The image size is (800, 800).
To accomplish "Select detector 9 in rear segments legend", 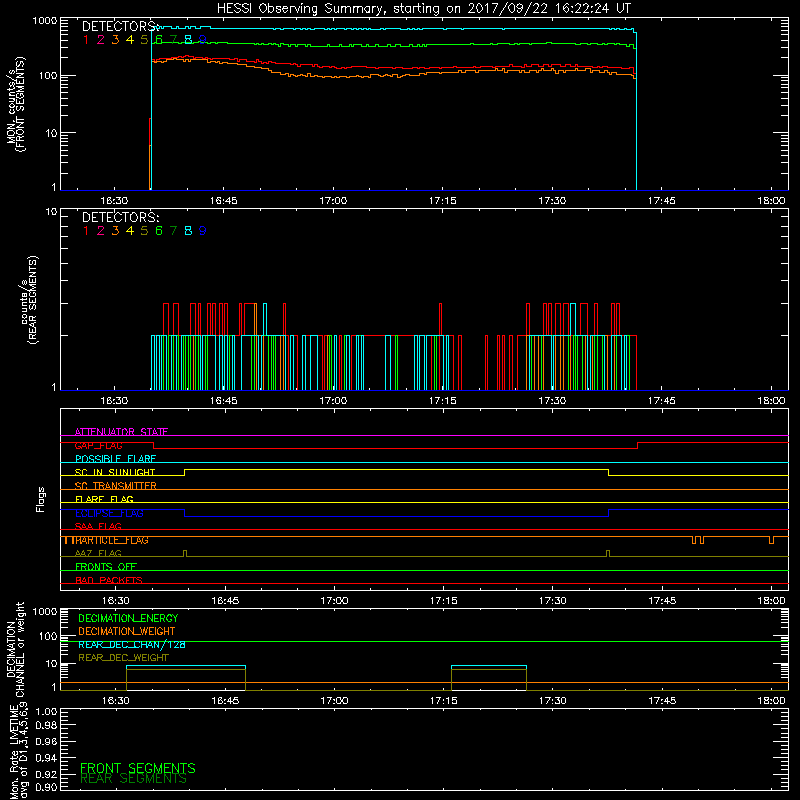I will (203, 231).
